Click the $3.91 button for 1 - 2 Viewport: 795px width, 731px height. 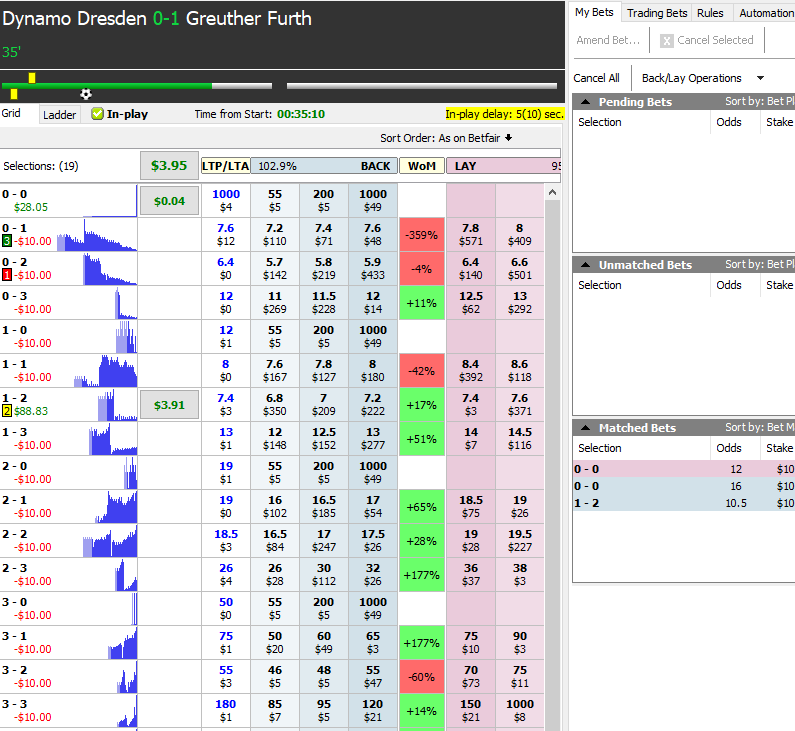pyautogui.click(x=169, y=405)
